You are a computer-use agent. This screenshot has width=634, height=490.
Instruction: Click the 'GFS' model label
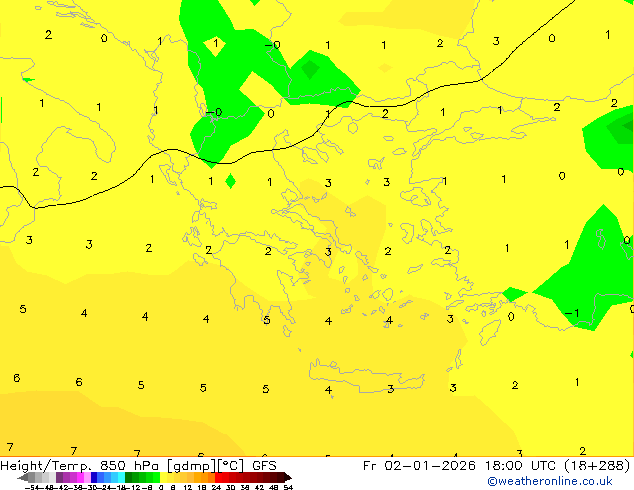pyautogui.click(x=264, y=466)
